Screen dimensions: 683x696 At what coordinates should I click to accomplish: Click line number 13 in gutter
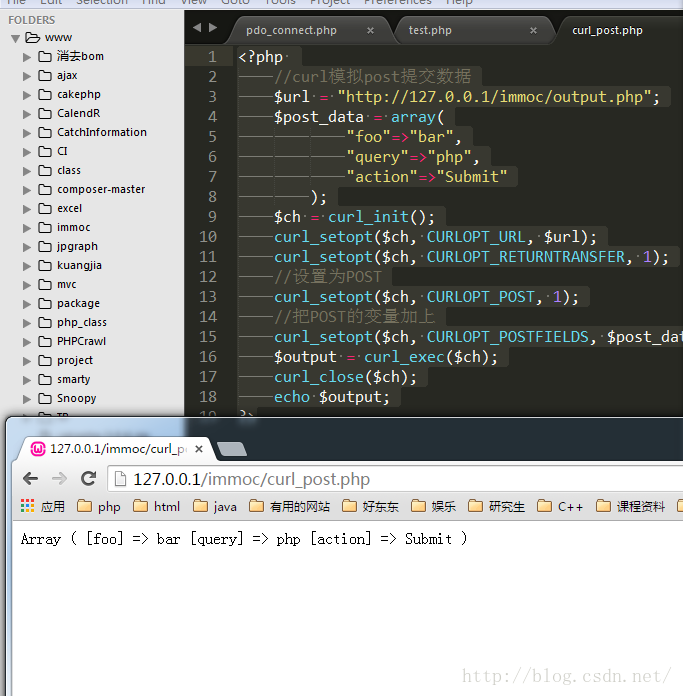tap(208, 297)
